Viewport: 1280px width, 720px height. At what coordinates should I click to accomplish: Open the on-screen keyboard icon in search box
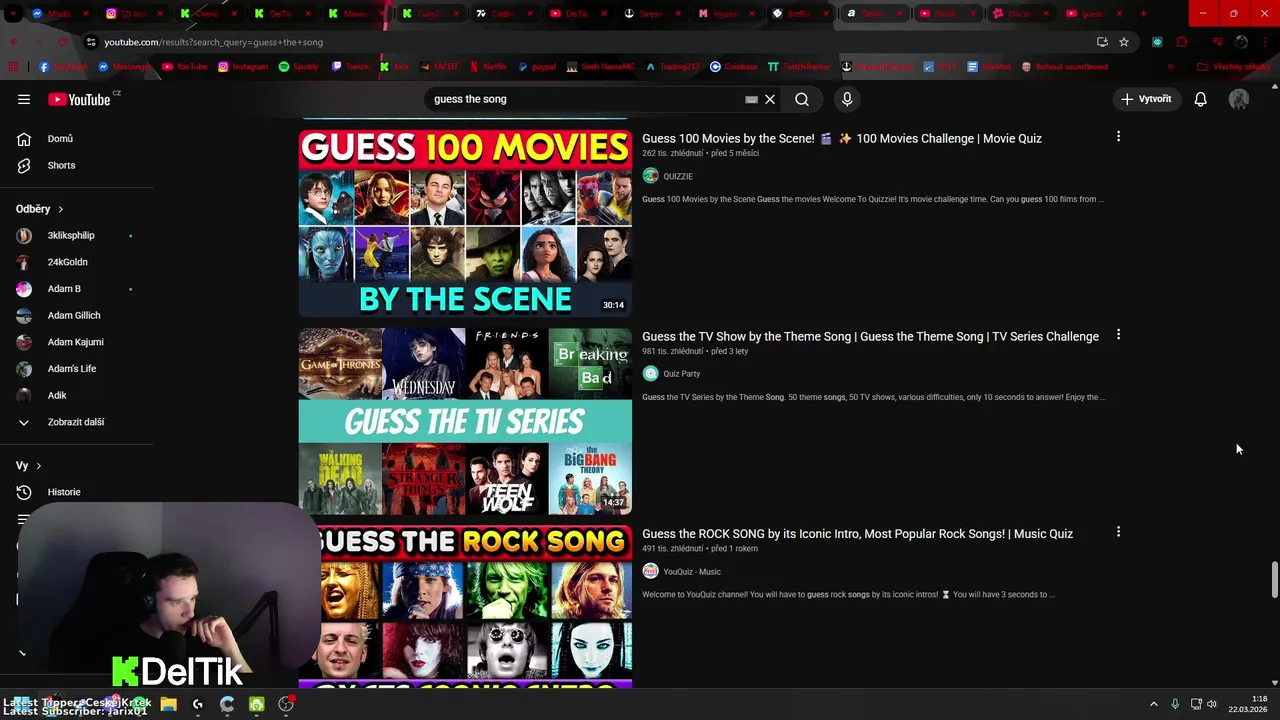click(x=751, y=99)
